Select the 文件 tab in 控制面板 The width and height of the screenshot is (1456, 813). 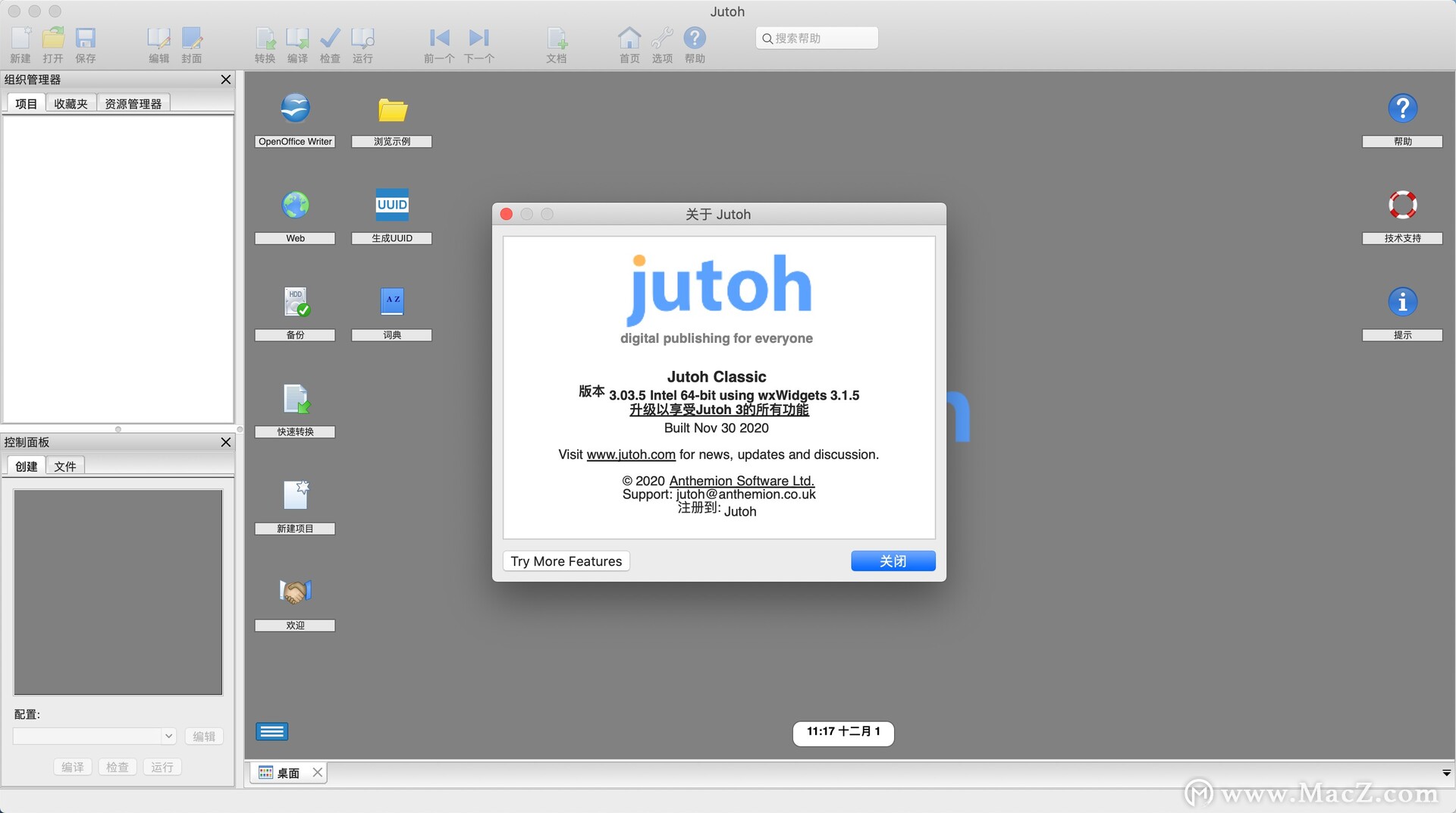pos(64,466)
